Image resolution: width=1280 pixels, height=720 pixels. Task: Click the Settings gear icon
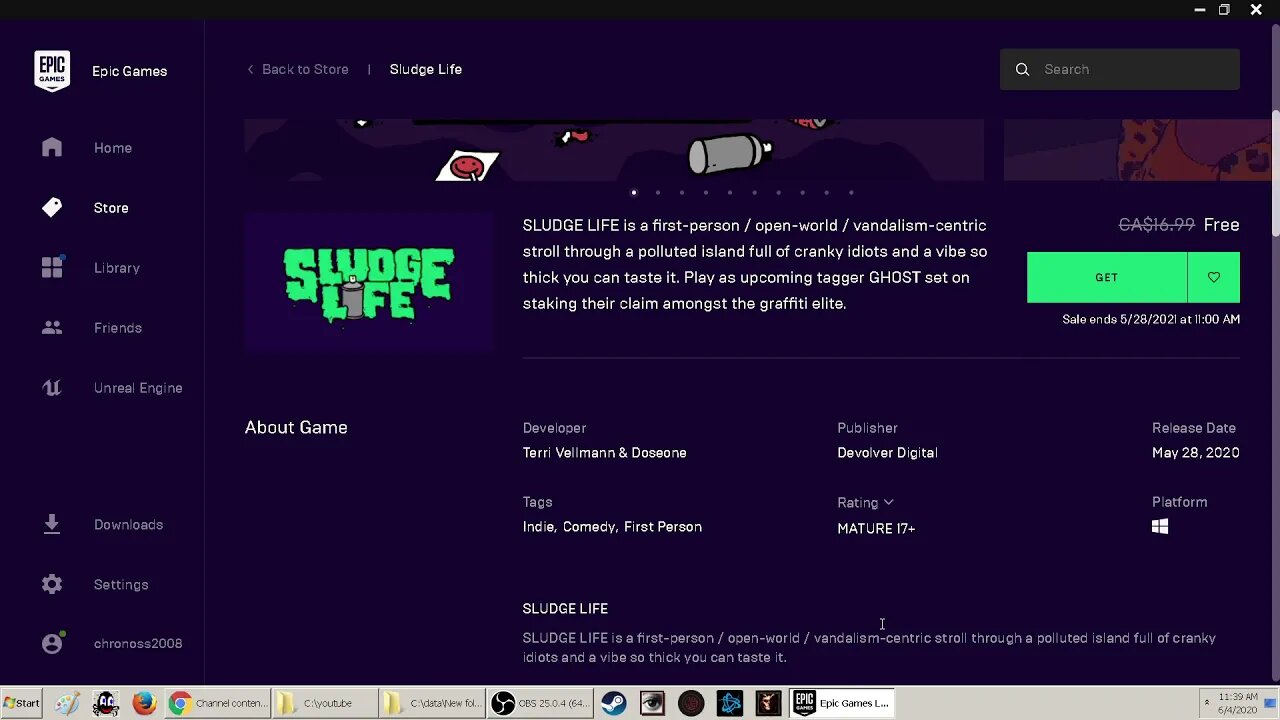pyautogui.click(x=52, y=584)
